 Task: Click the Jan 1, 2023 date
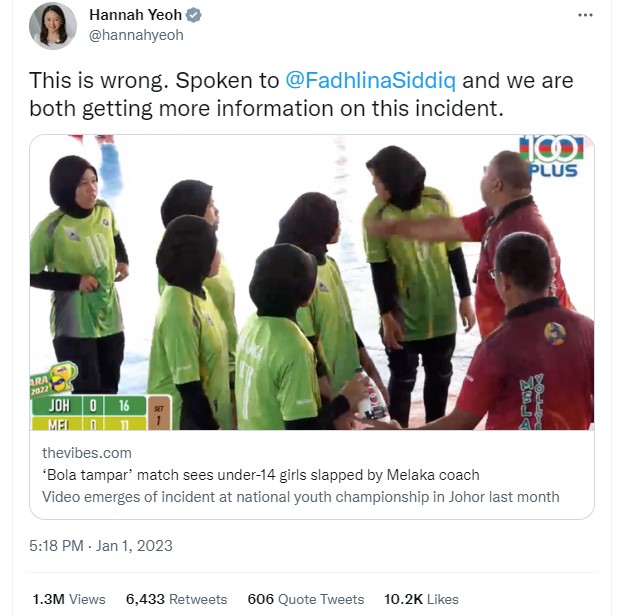134,546
